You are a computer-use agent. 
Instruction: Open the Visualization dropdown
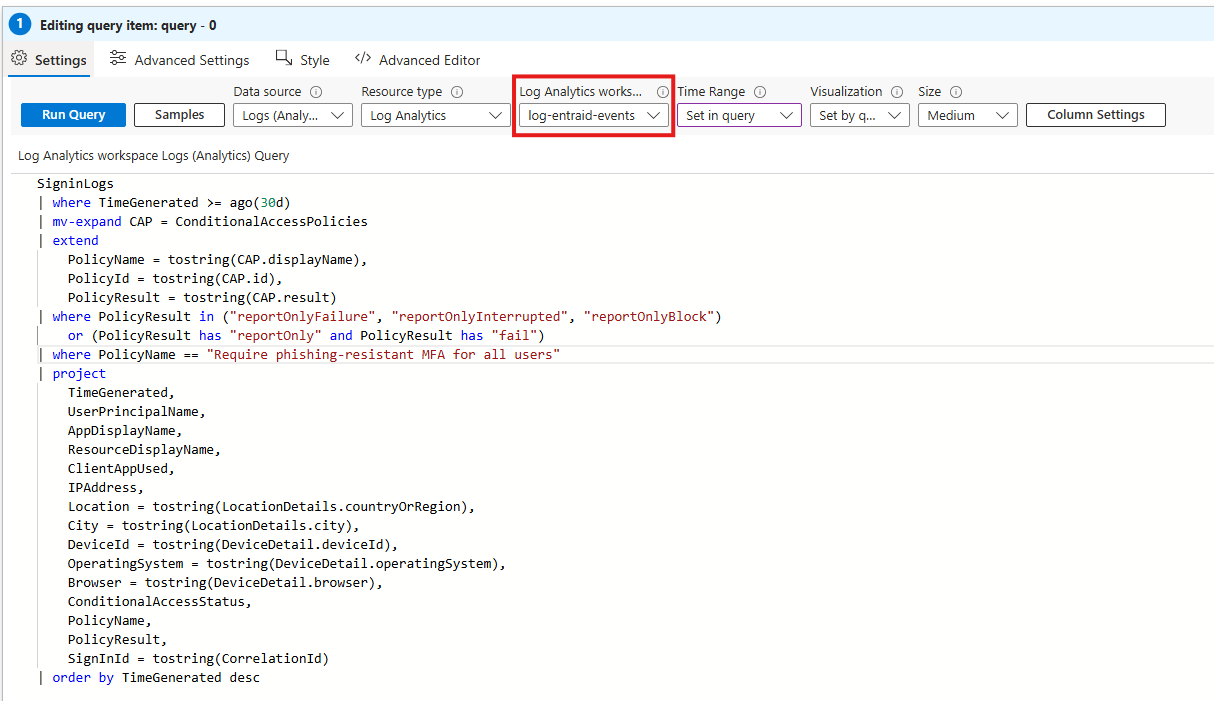click(858, 114)
